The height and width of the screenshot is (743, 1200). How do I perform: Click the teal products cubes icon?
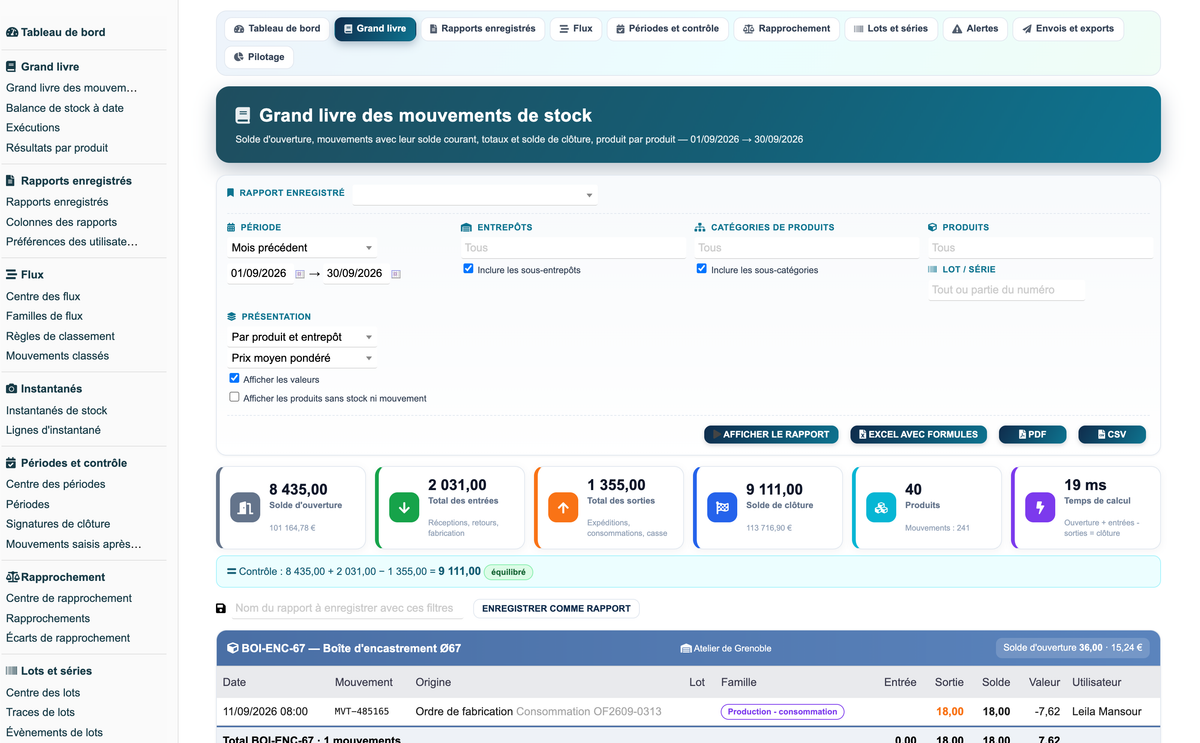tap(881, 507)
